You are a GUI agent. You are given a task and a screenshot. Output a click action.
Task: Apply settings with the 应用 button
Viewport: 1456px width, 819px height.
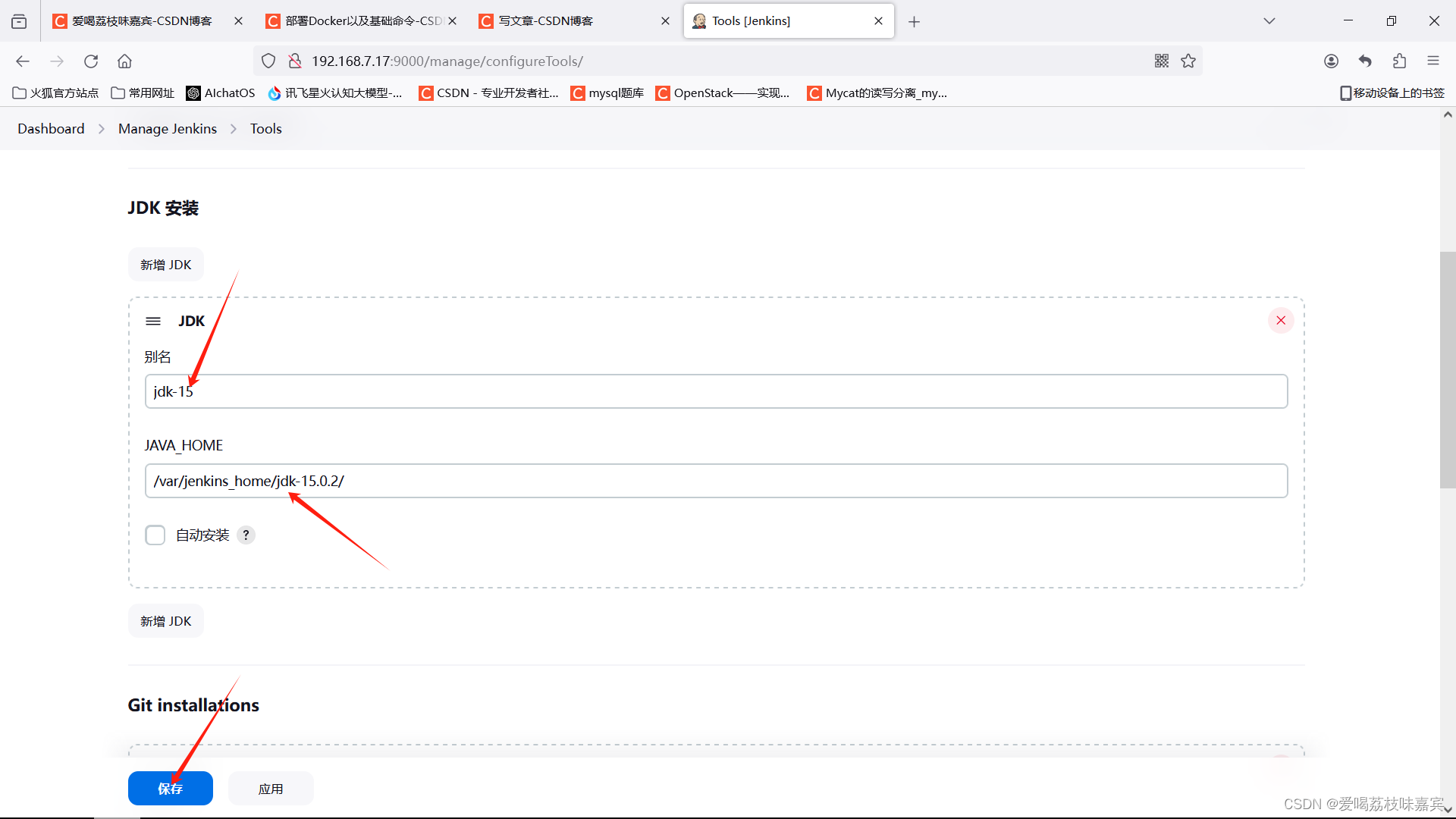pos(271,789)
